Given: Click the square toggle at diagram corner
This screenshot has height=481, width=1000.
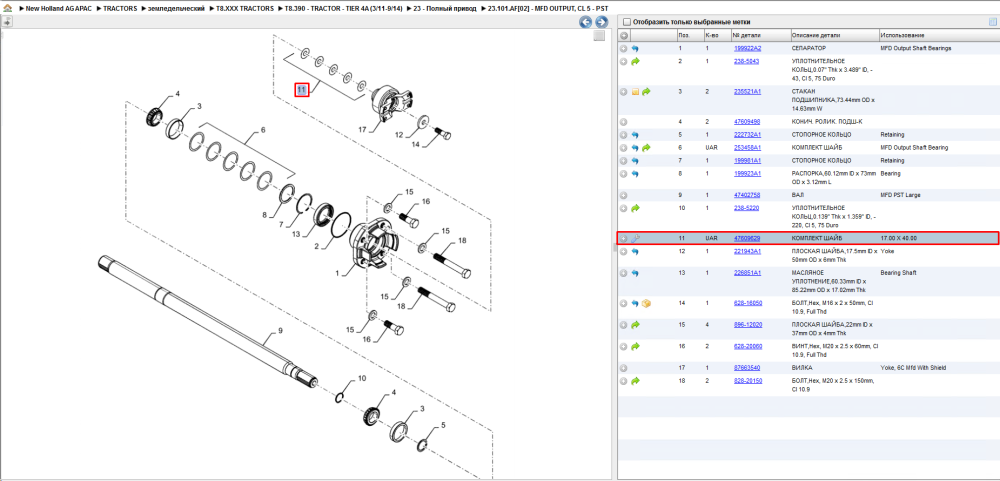Looking at the screenshot, I should click(x=599, y=36).
